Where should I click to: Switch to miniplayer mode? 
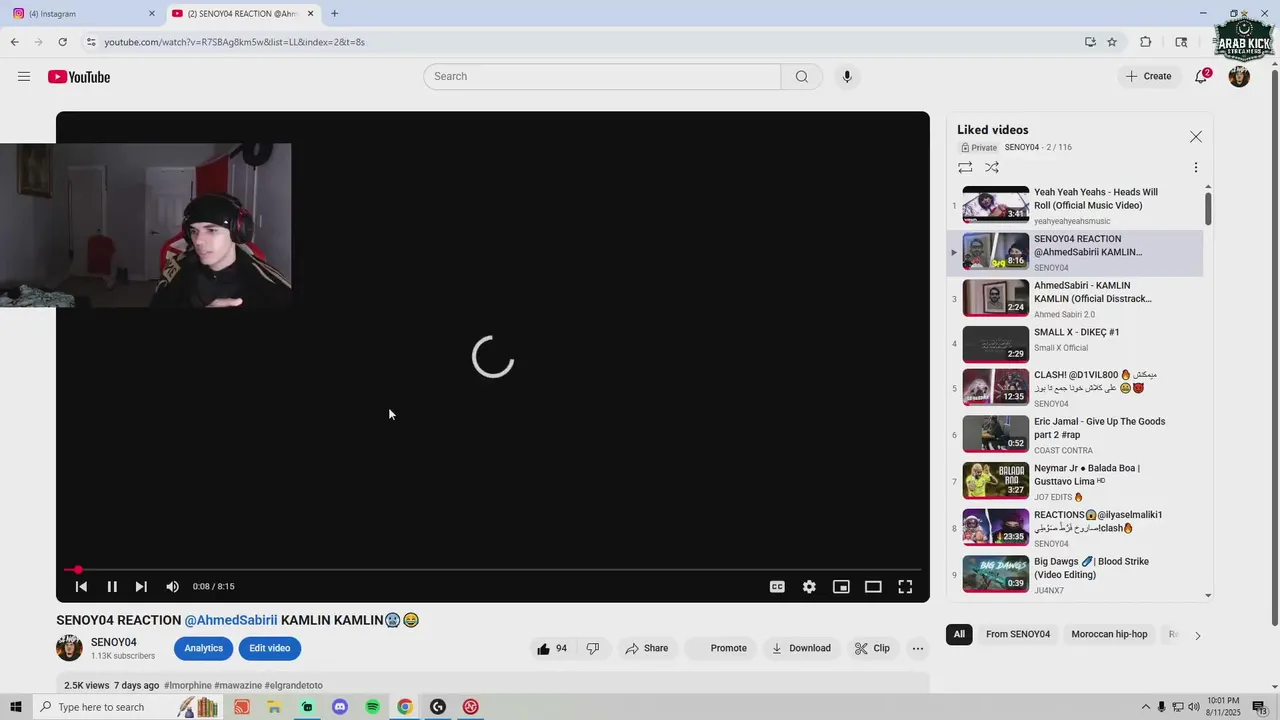click(841, 587)
